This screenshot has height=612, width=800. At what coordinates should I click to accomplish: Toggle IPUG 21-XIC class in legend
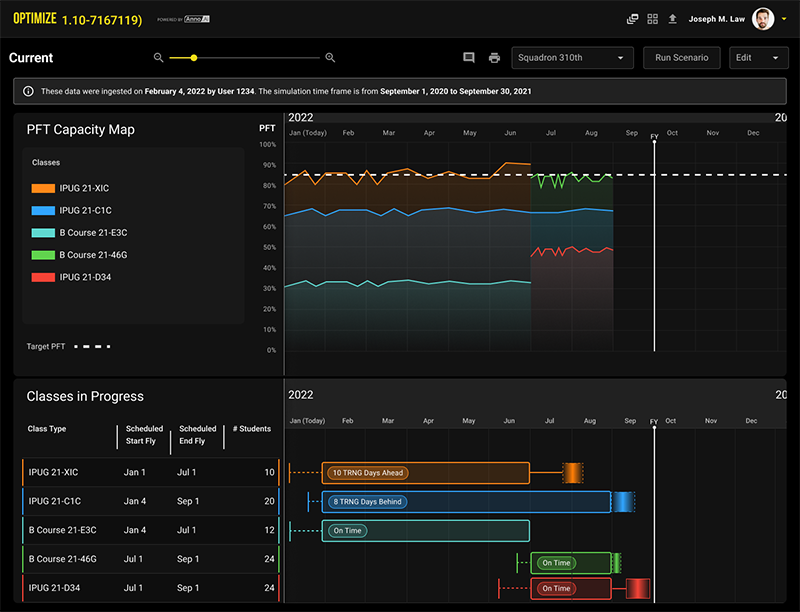pos(71,188)
